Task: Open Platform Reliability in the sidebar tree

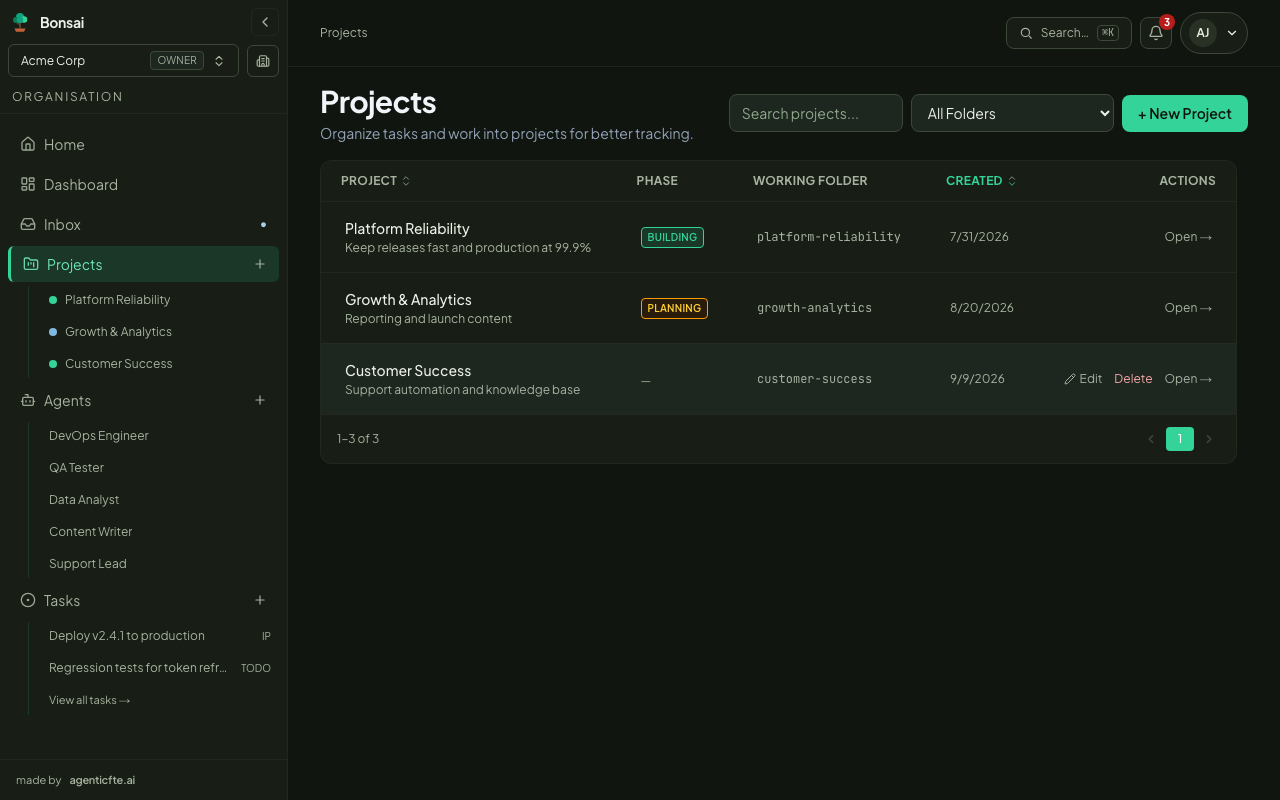Action: pos(117,300)
